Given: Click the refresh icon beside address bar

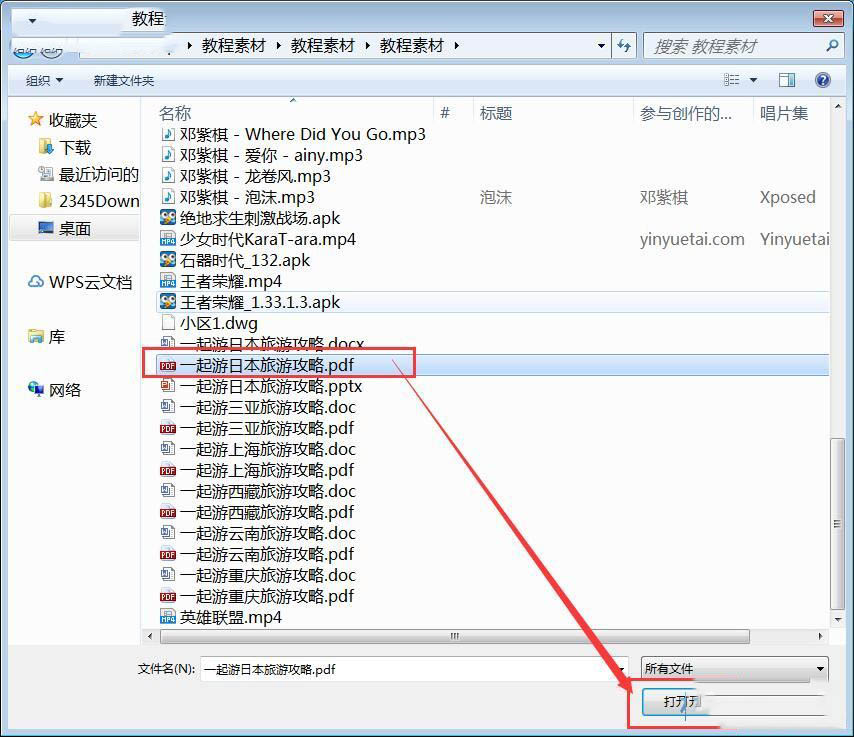Looking at the screenshot, I should [624, 46].
